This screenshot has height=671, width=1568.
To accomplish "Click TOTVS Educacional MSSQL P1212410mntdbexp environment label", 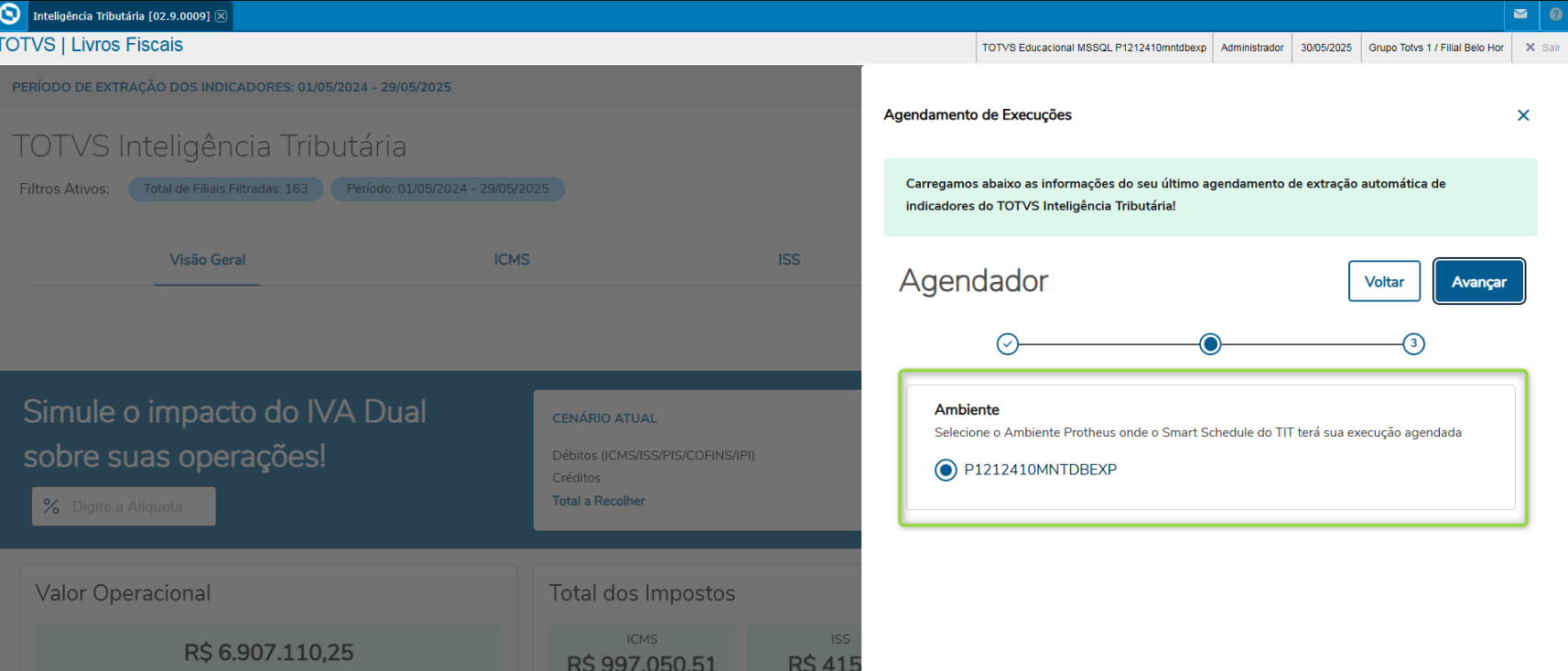I will coord(1094,48).
